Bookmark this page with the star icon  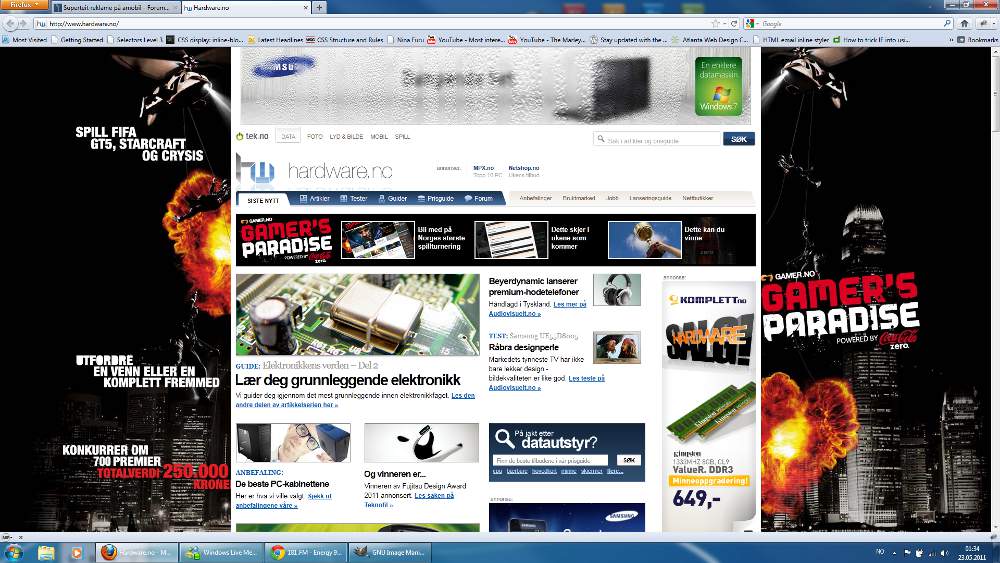click(x=716, y=24)
